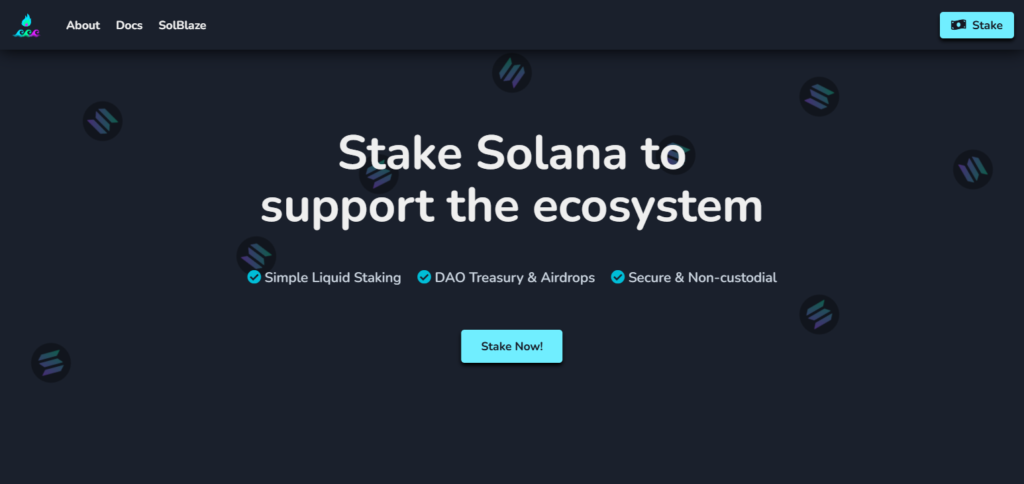This screenshot has width=1024, height=484.
Task: Click the Stake Solana hero heading
Action: (x=511, y=179)
